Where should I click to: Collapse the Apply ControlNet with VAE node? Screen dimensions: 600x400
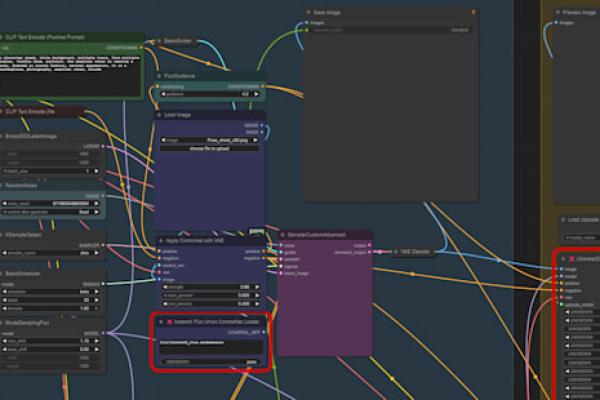[161, 241]
